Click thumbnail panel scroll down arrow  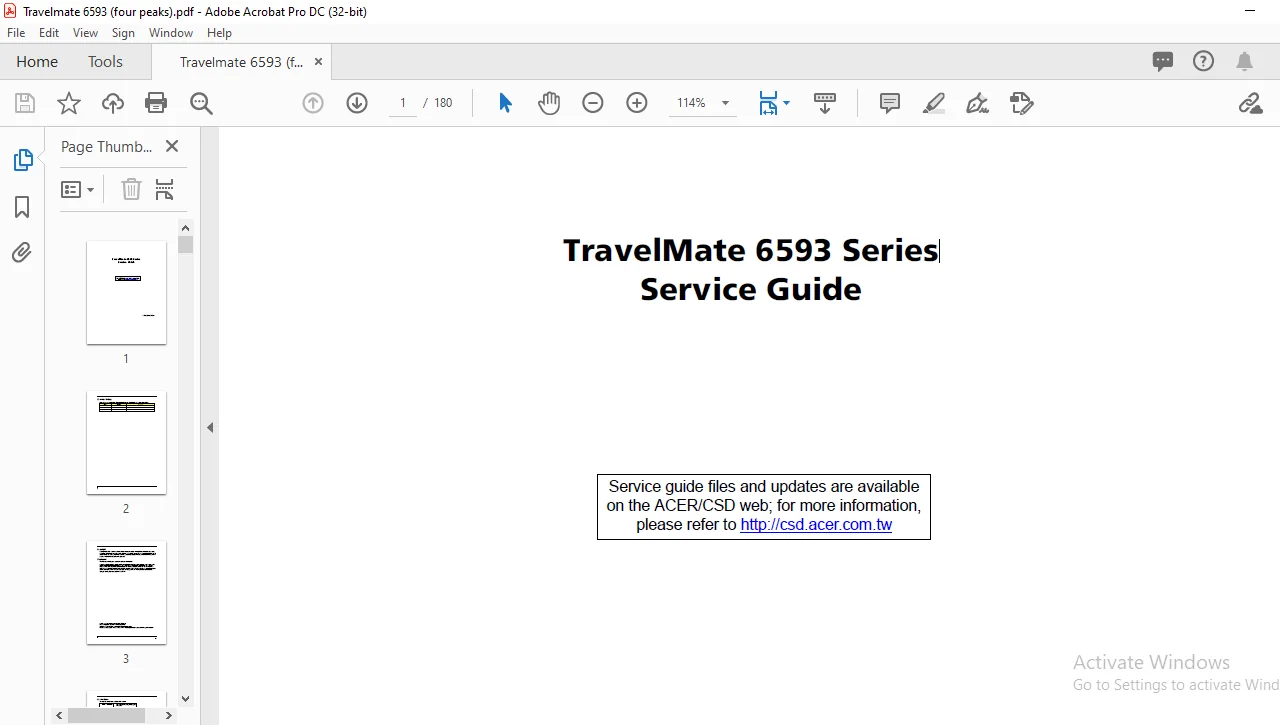click(185, 699)
